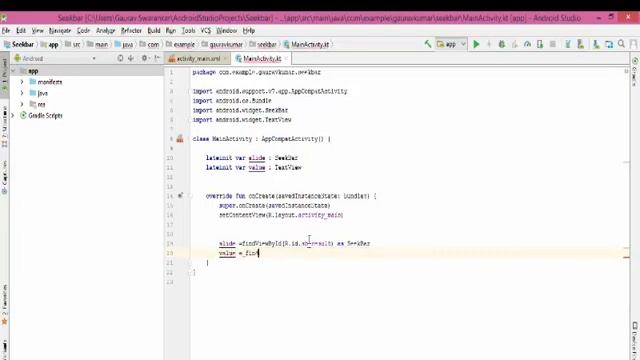Expand the manifests folder
640x360 pixels.
click(x=22, y=82)
